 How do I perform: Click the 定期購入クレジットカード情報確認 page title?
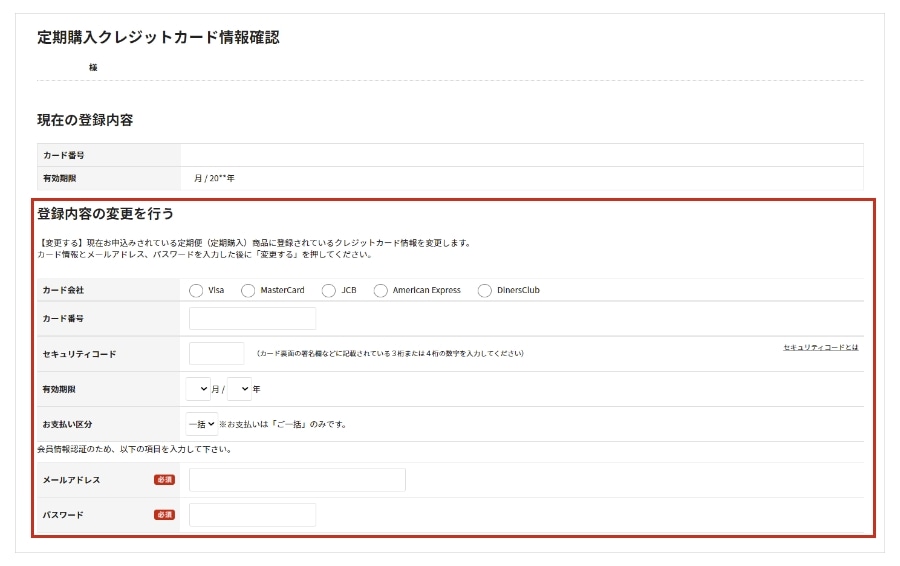point(158,37)
